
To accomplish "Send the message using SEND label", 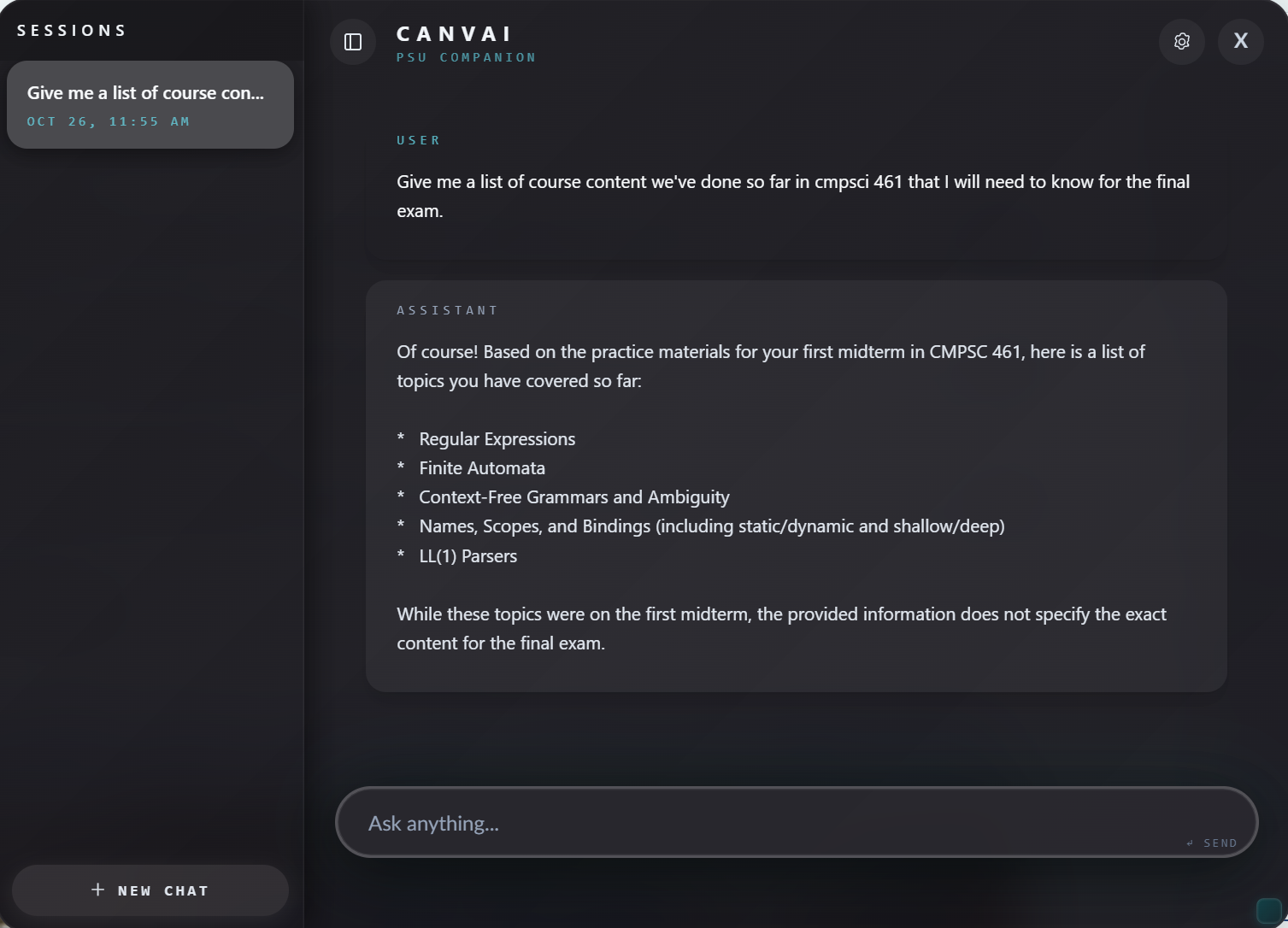I will tap(1220, 843).
